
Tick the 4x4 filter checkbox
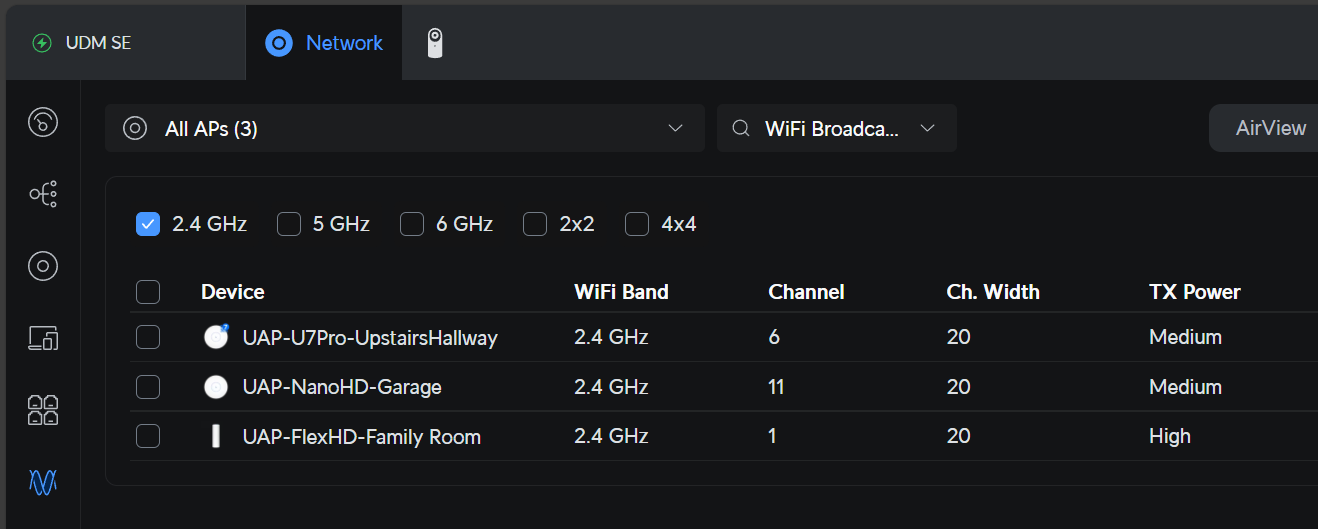click(637, 224)
